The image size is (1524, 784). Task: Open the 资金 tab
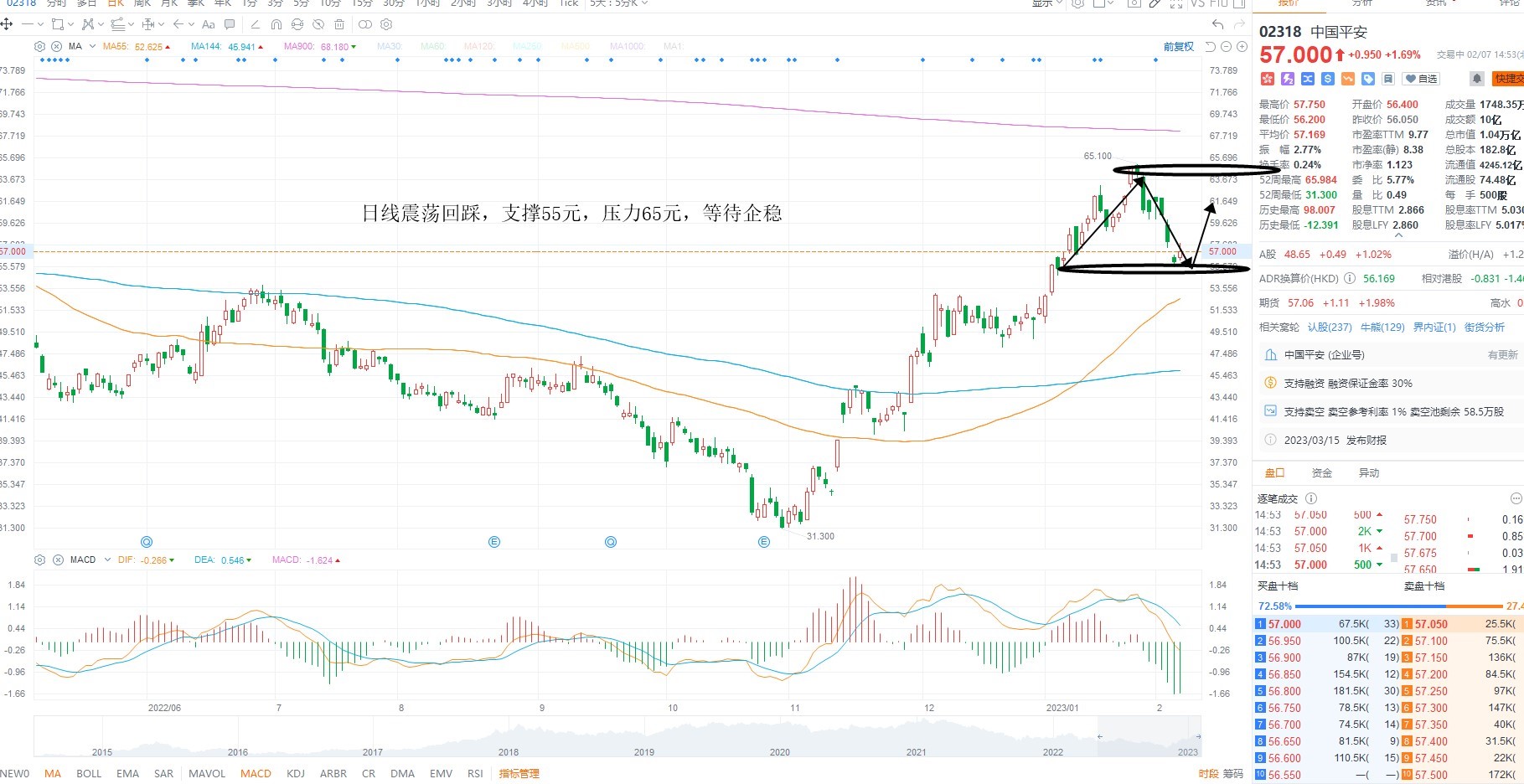1322,473
